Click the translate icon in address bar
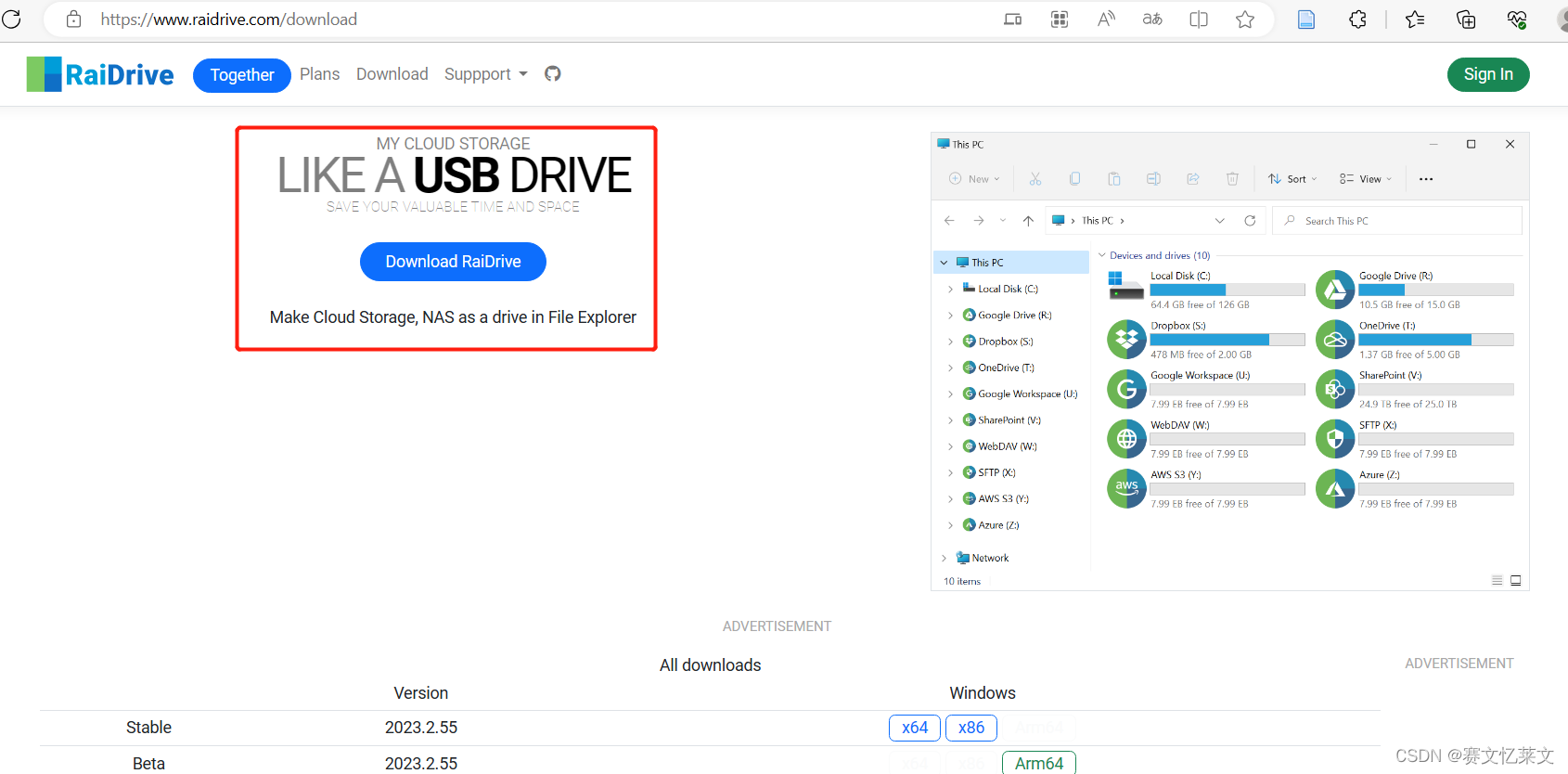The height and width of the screenshot is (774, 1568). point(1152,19)
